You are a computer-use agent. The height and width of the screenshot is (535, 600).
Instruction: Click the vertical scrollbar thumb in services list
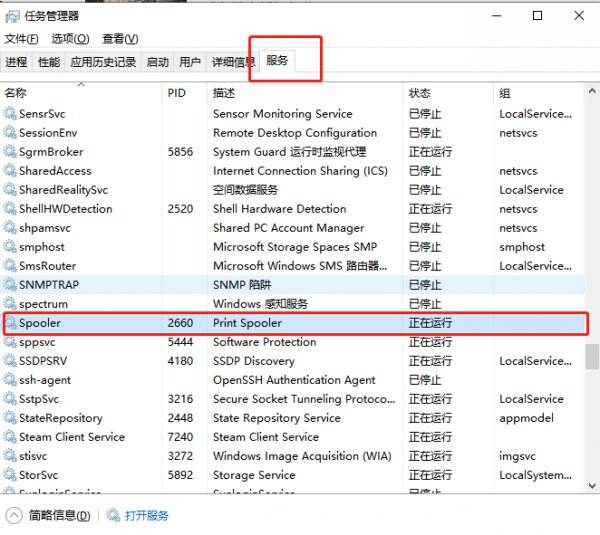pyautogui.click(x=592, y=357)
